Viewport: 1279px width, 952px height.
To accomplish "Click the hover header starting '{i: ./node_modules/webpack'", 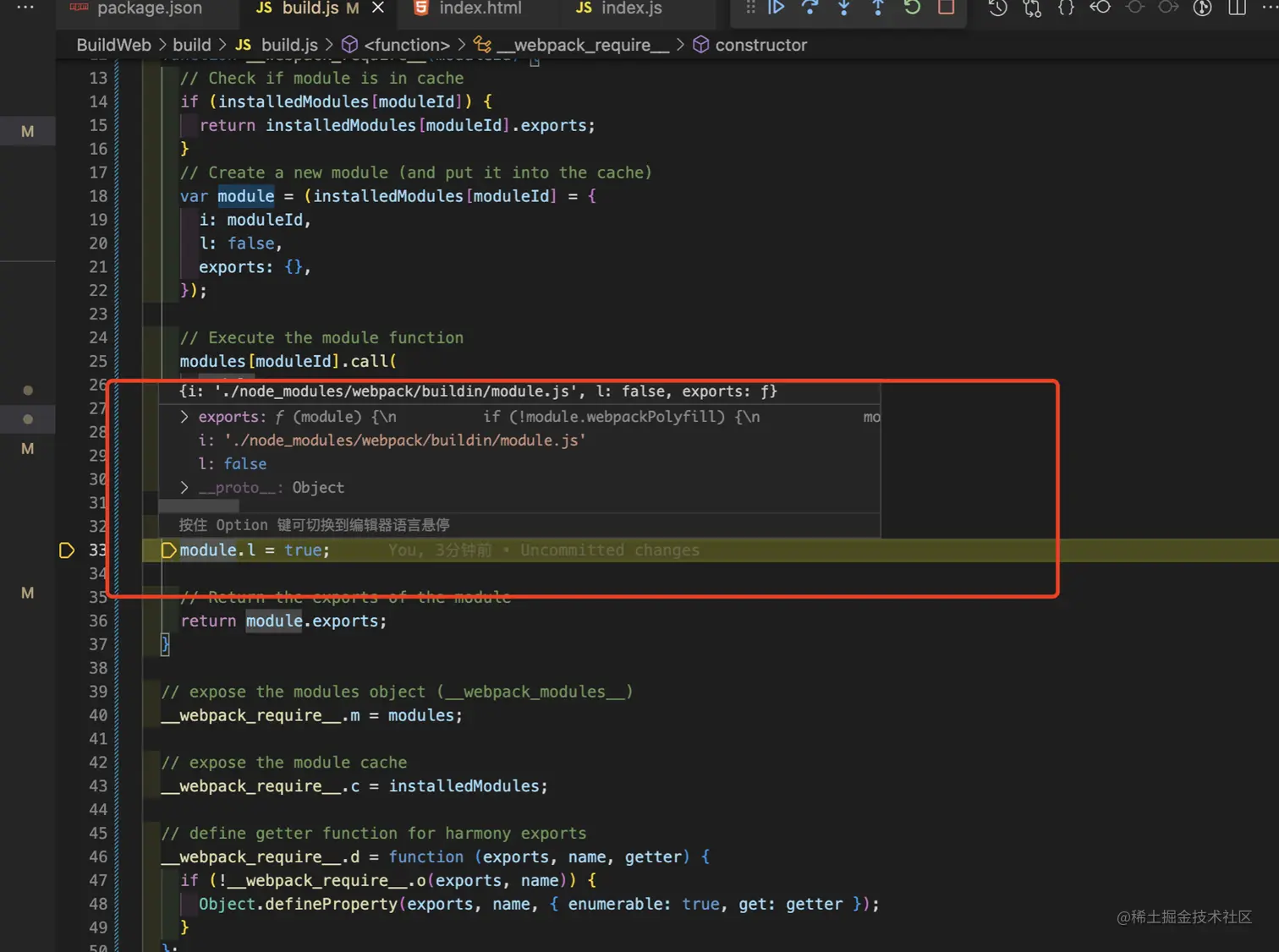I will 478,391.
